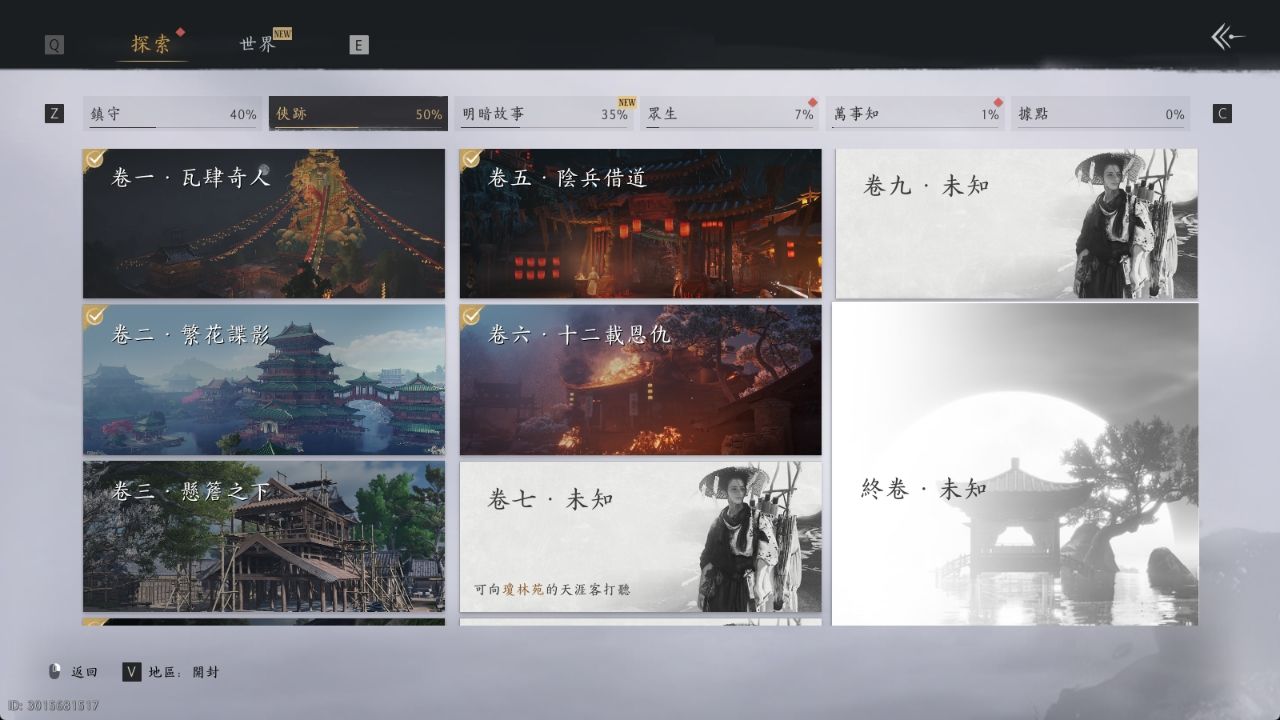
Task: Select the 鎮守 40% category
Action: pyautogui.click(x=173, y=114)
